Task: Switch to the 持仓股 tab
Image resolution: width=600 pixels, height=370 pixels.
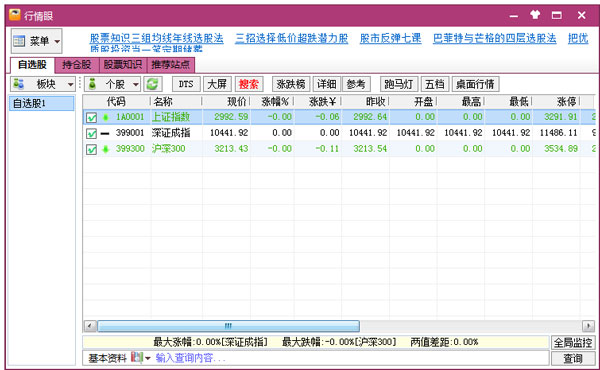Action: [x=77, y=65]
